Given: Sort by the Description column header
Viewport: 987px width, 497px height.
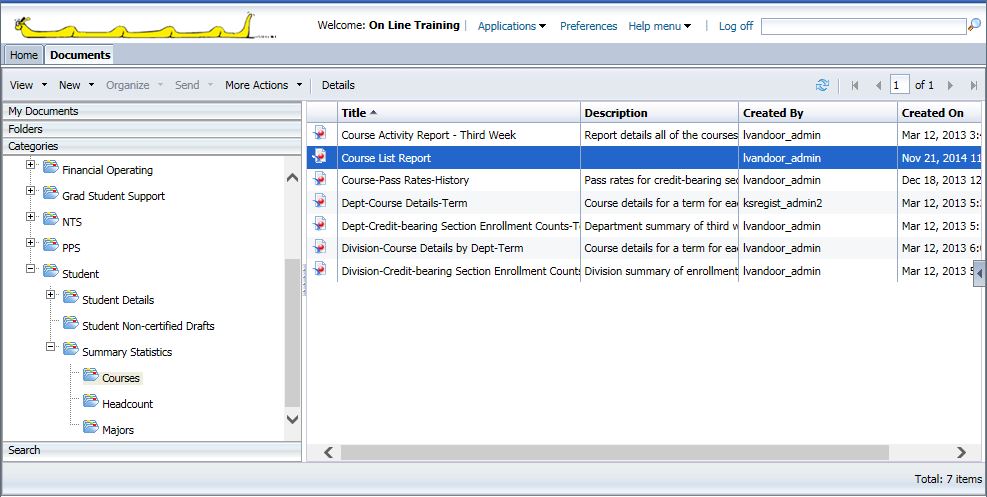Looking at the screenshot, I should 660,113.
